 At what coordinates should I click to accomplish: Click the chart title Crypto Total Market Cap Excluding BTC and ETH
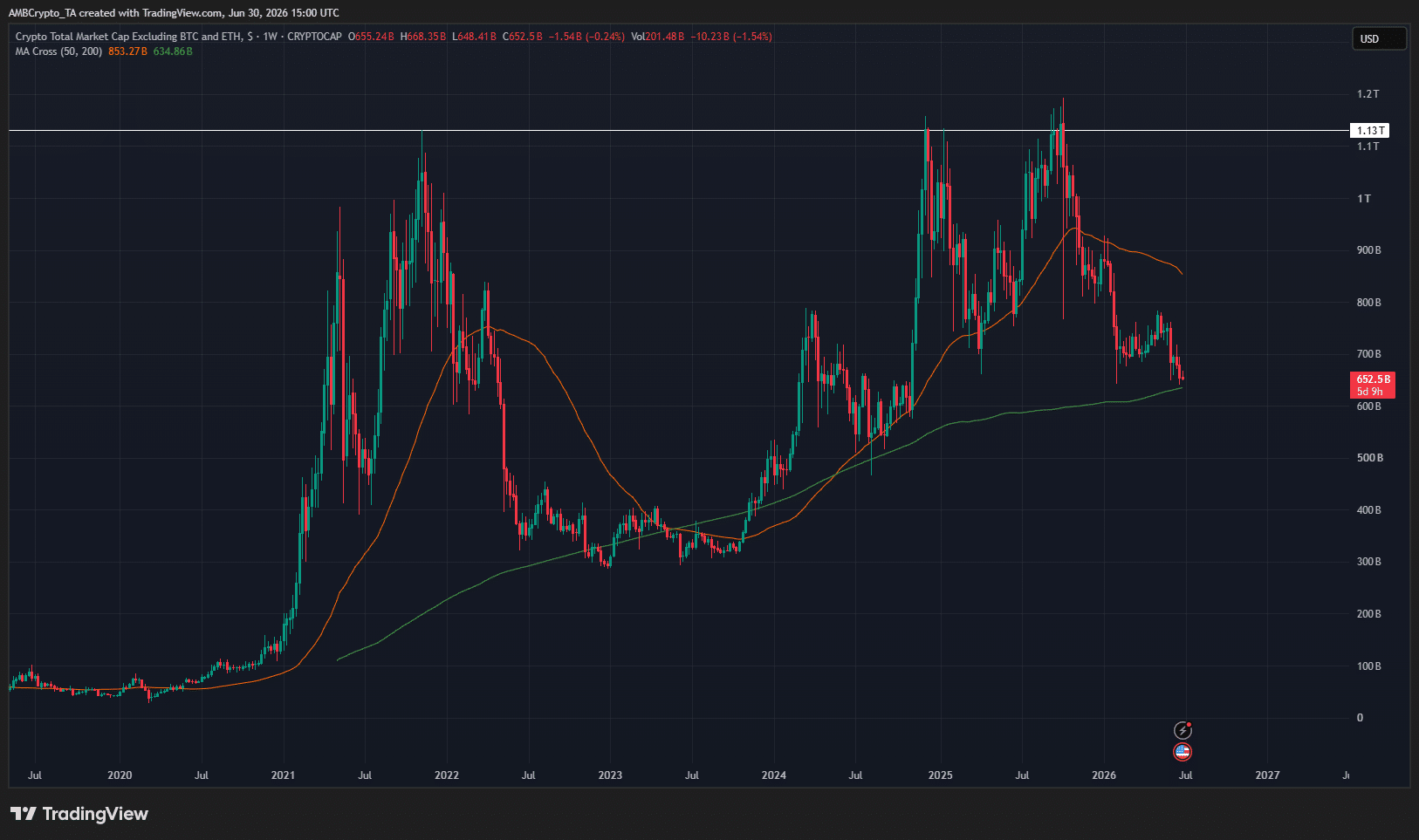click(128, 37)
